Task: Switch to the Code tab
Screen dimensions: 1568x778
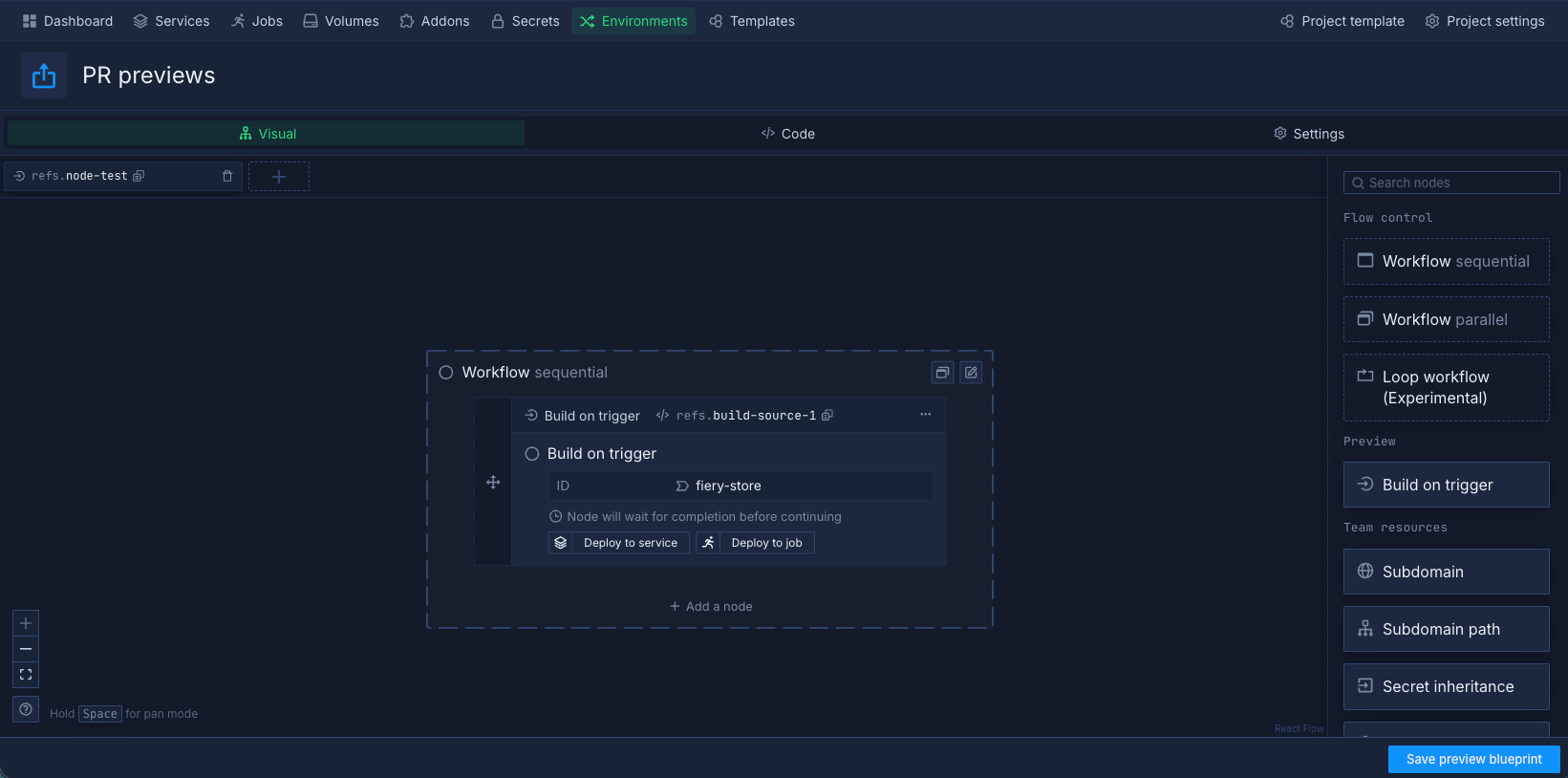Action: 788,134
